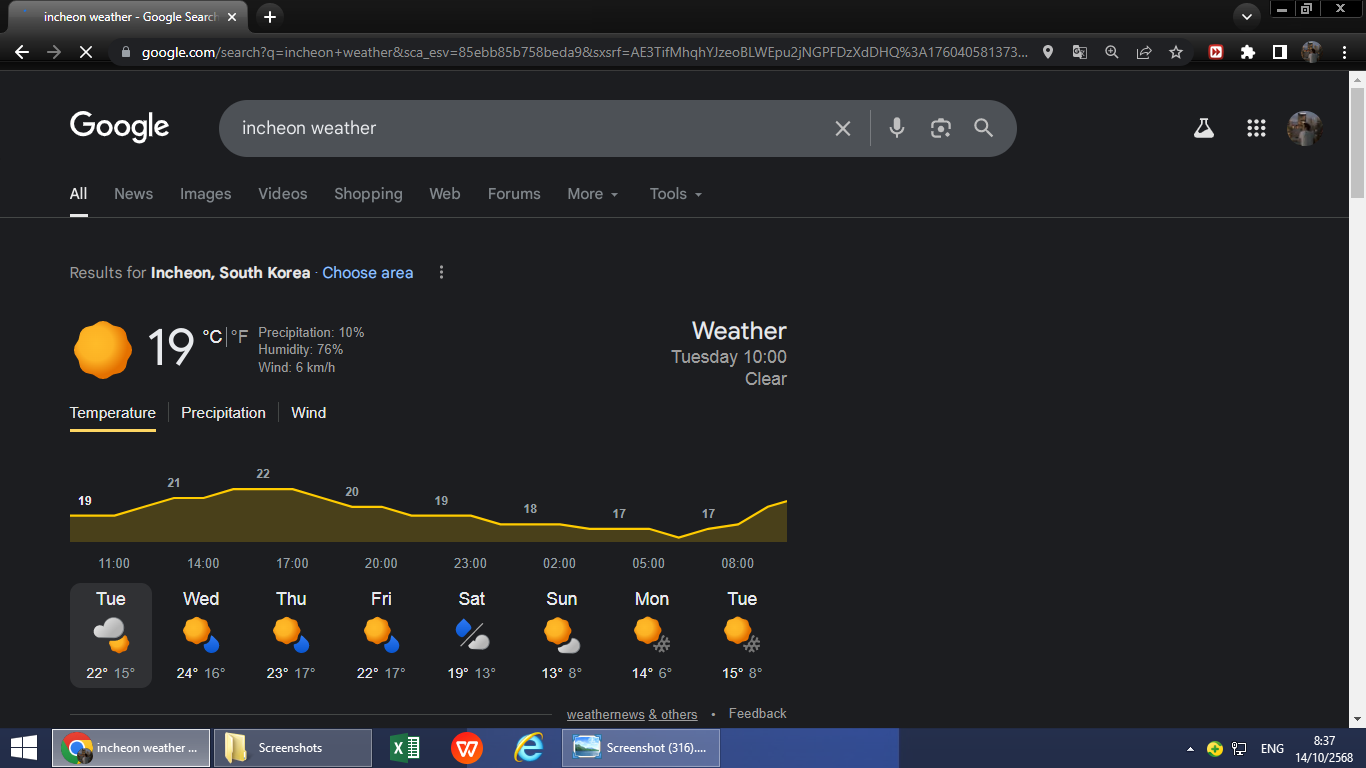This screenshot has width=1366, height=768.
Task: Open a new Chrome tab
Action: coord(269,17)
